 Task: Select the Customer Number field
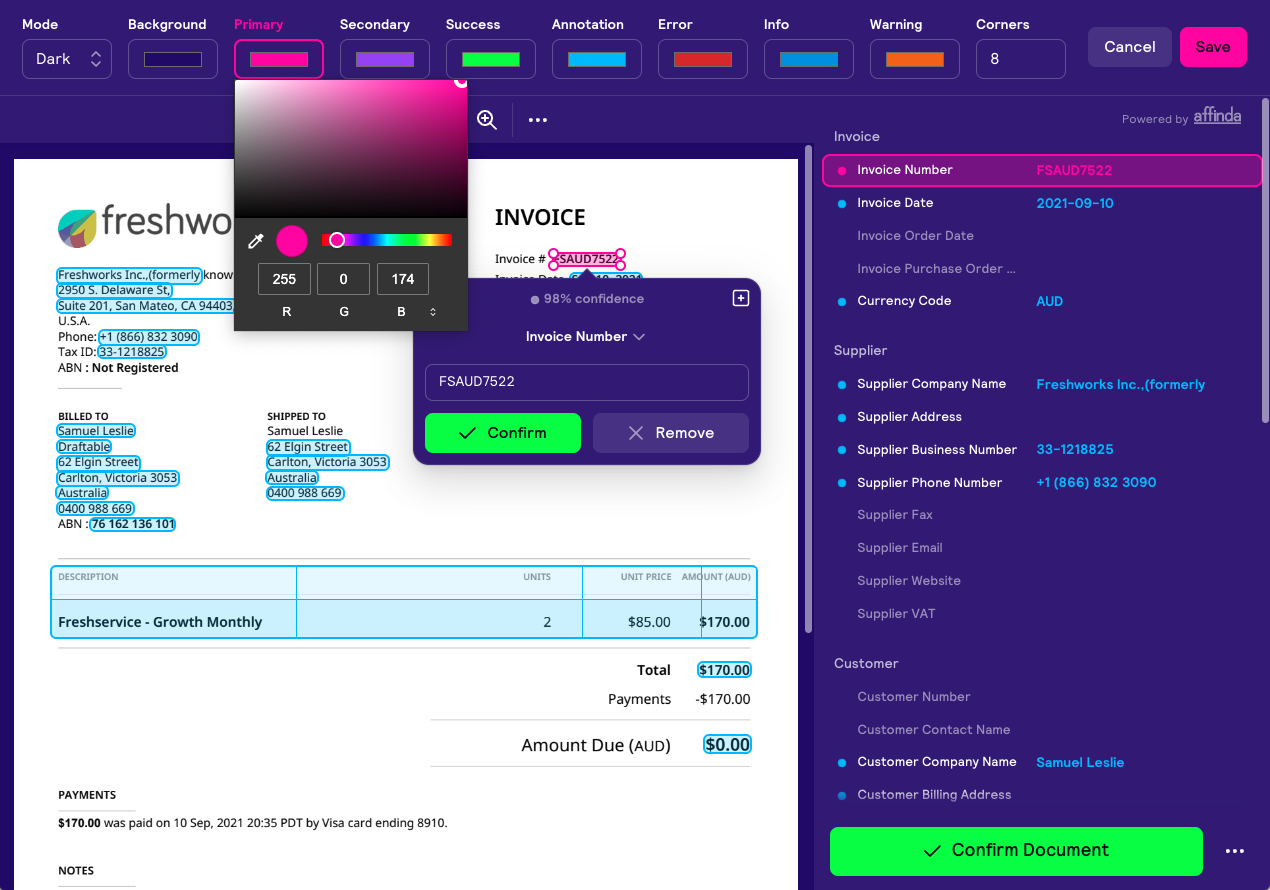tap(1042, 697)
